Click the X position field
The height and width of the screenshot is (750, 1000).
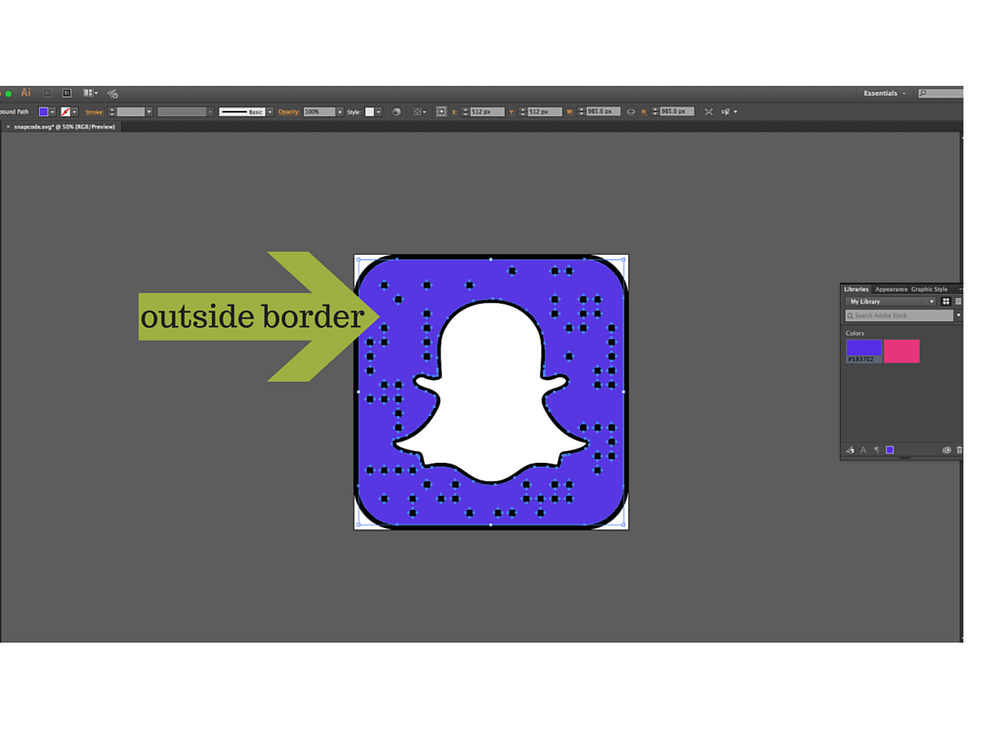tap(487, 112)
